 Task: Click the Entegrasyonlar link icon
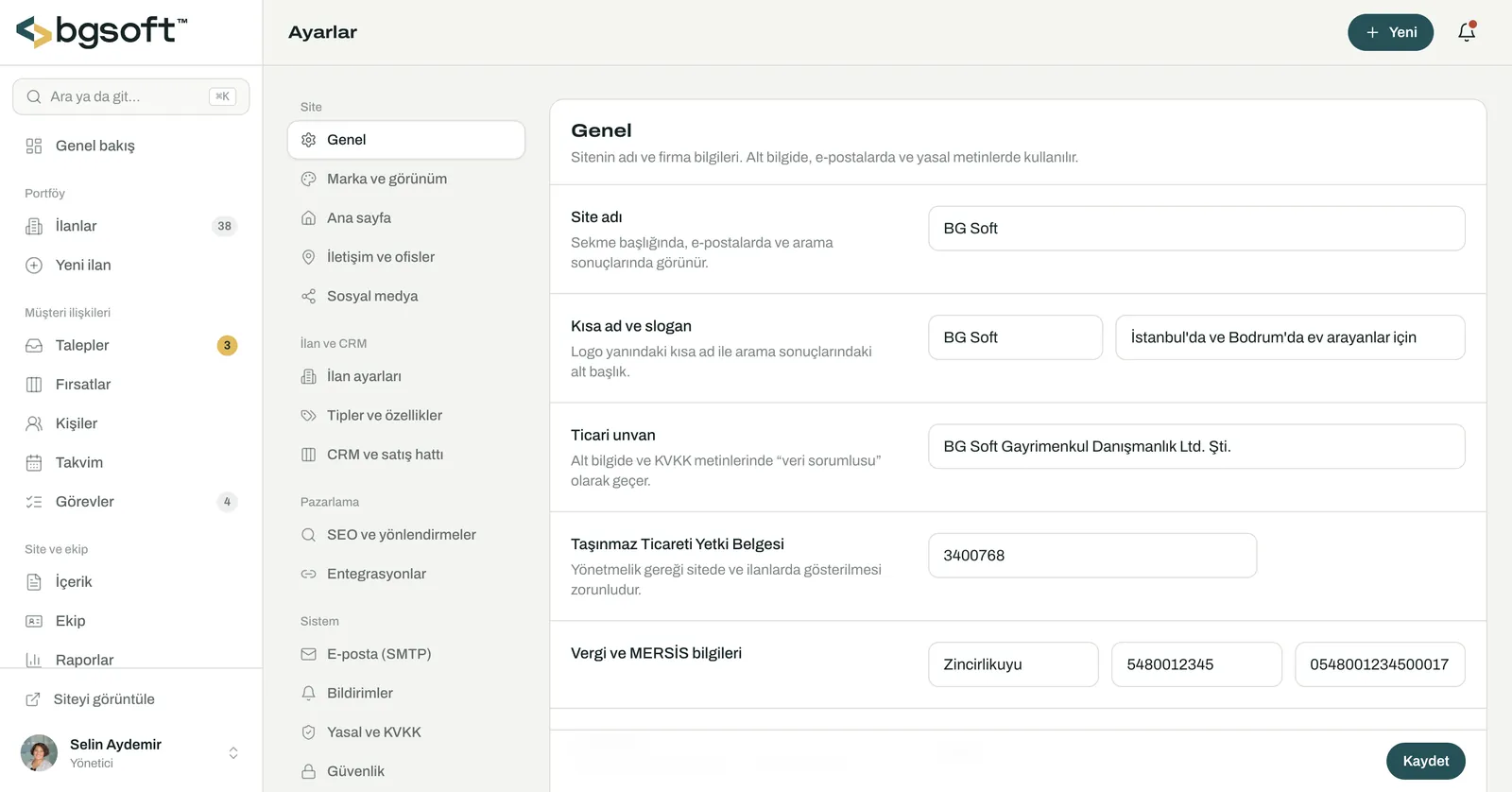(308, 574)
